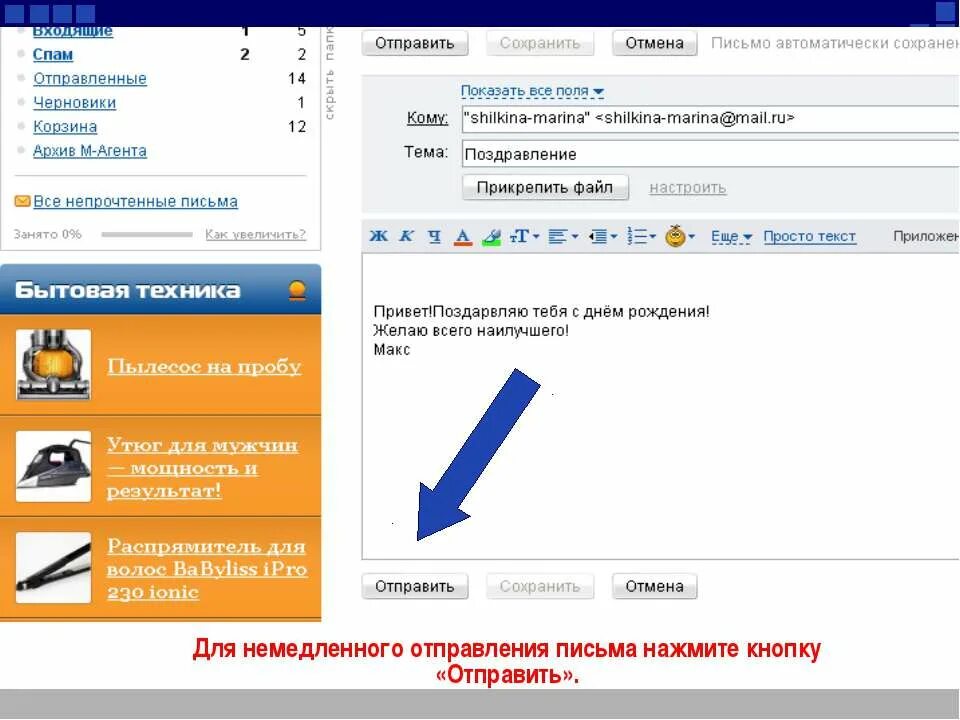Image resolution: width=960 pixels, height=720 pixels.
Task: Open the indent options dropdown
Action: [x=603, y=236]
